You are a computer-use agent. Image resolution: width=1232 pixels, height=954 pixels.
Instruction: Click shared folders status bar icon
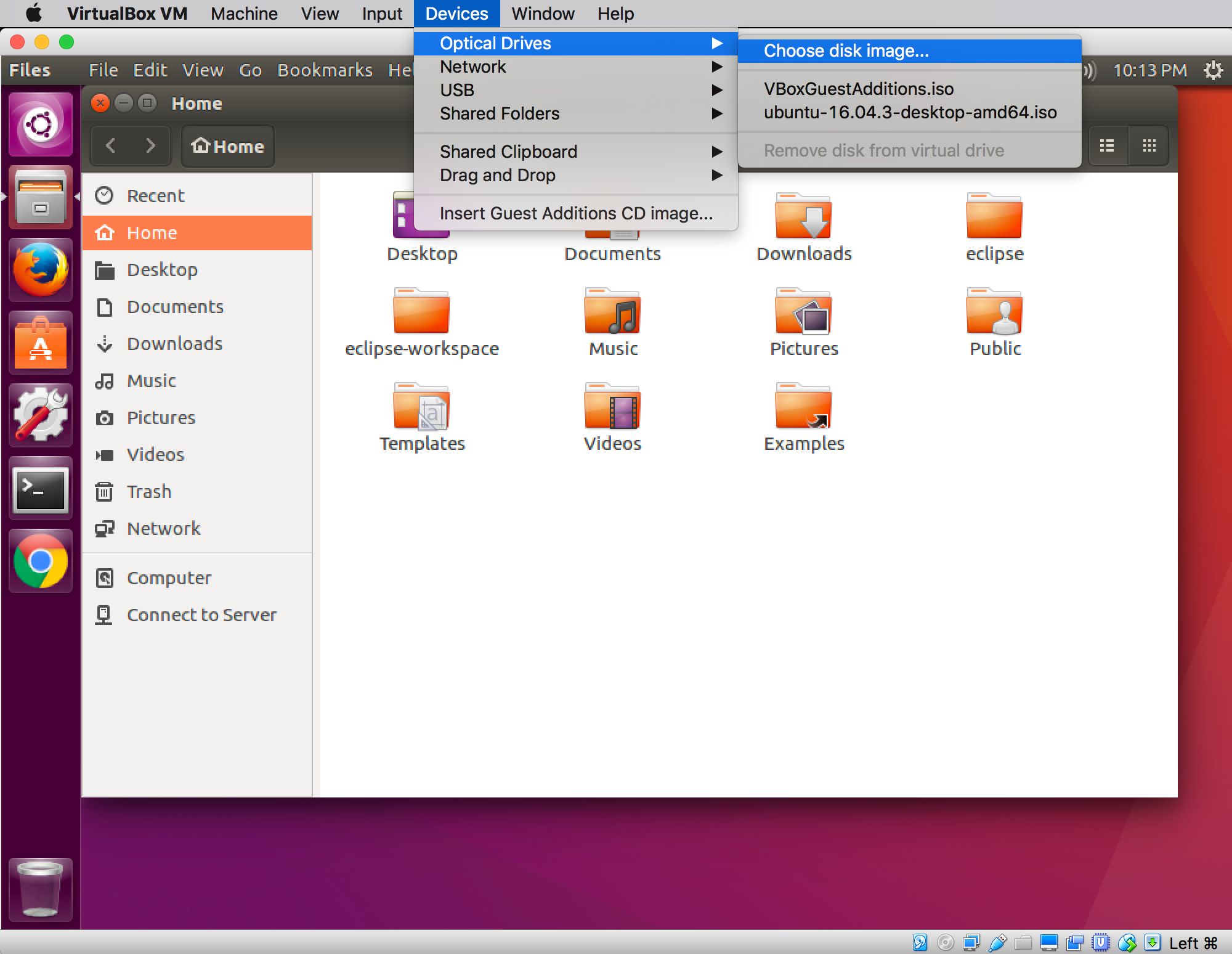[x=1023, y=942]
